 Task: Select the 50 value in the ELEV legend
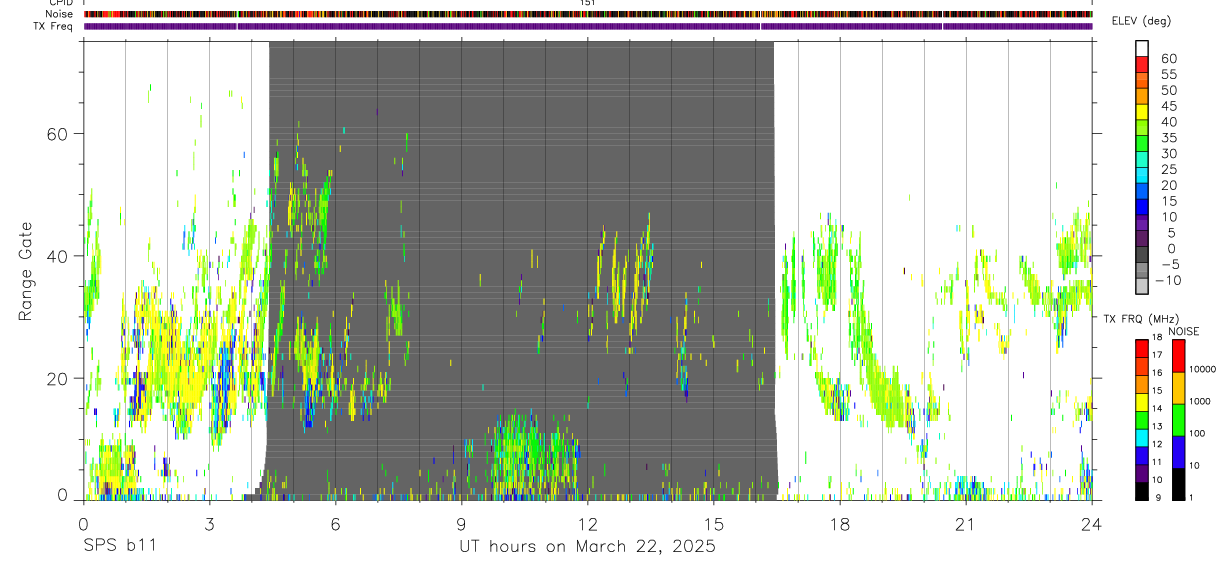[1168, 90]
